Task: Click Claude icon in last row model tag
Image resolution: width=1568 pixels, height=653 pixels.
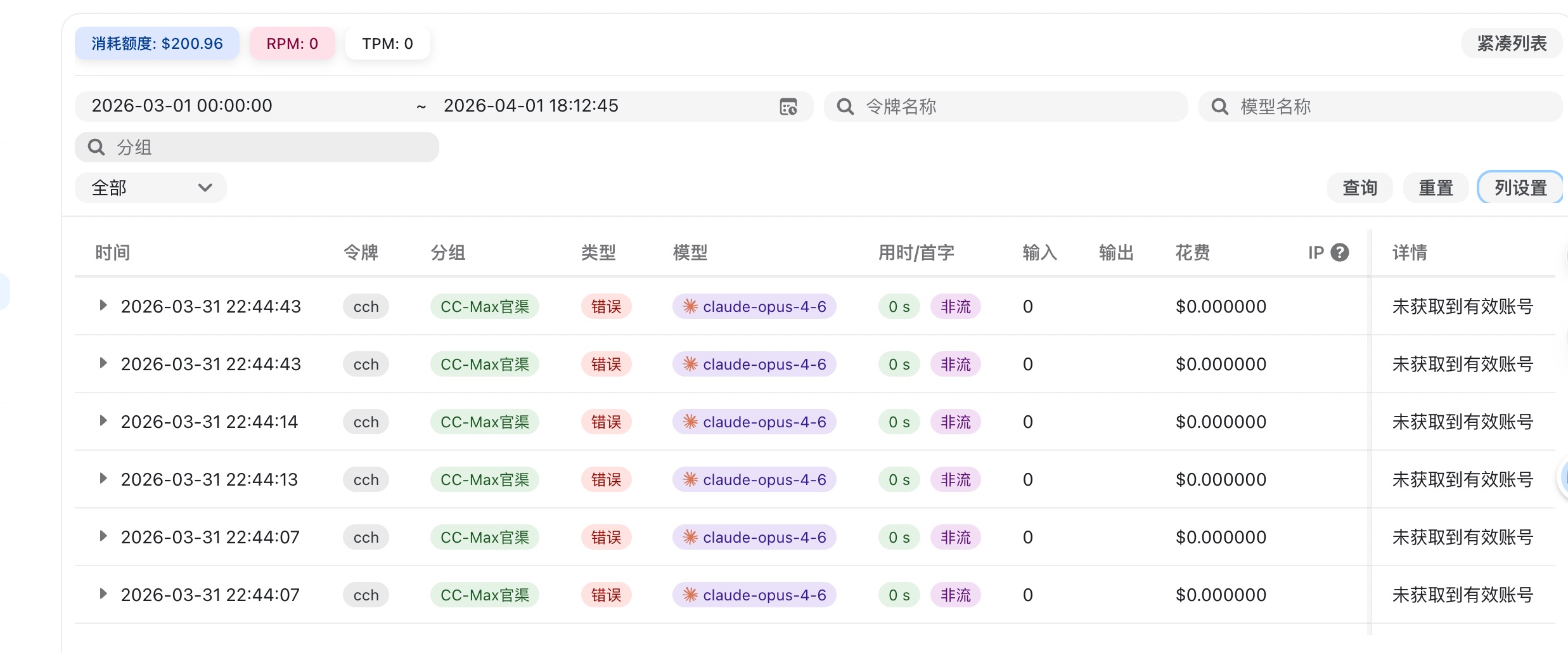Action: [x=690, y=595]
